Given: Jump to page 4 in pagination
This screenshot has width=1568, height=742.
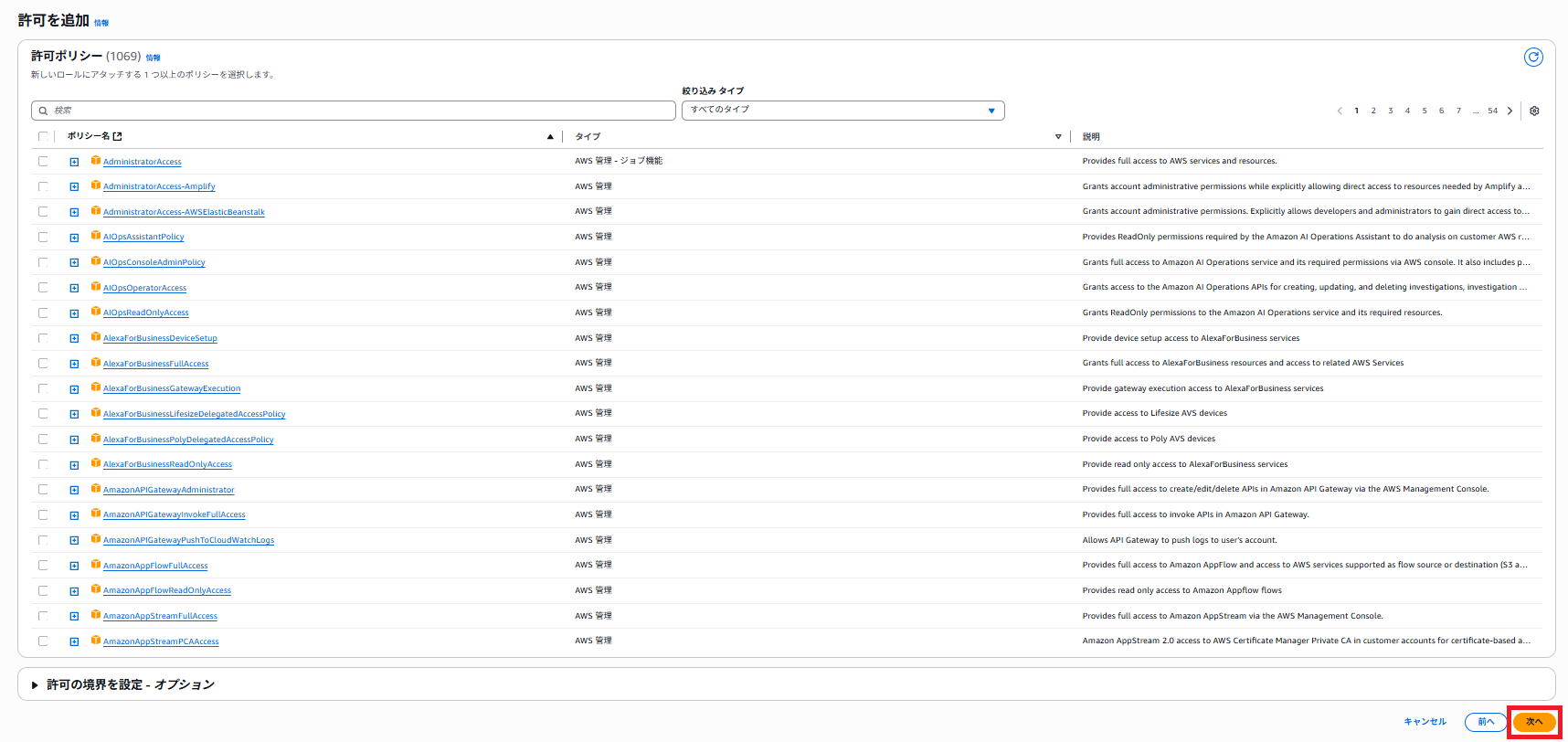Looking at the screenshot, I should [1407, 111].
